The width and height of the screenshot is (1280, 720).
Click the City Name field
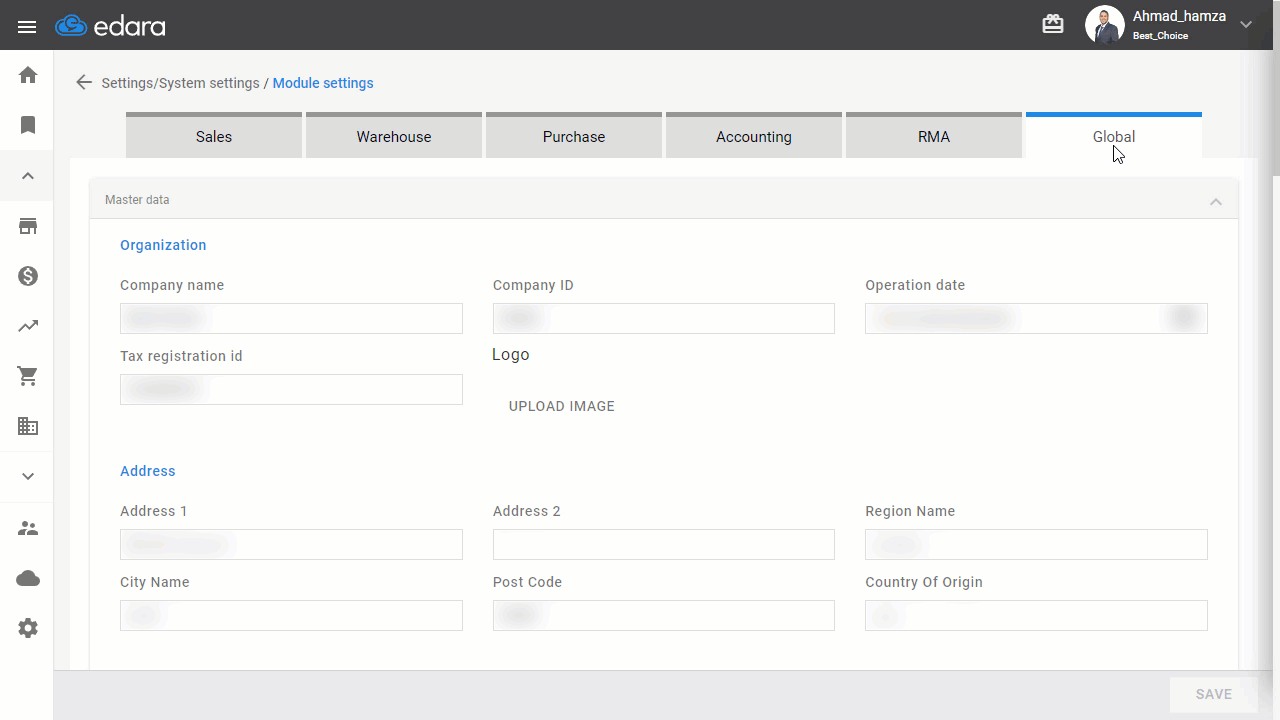(x=291, y=616)
